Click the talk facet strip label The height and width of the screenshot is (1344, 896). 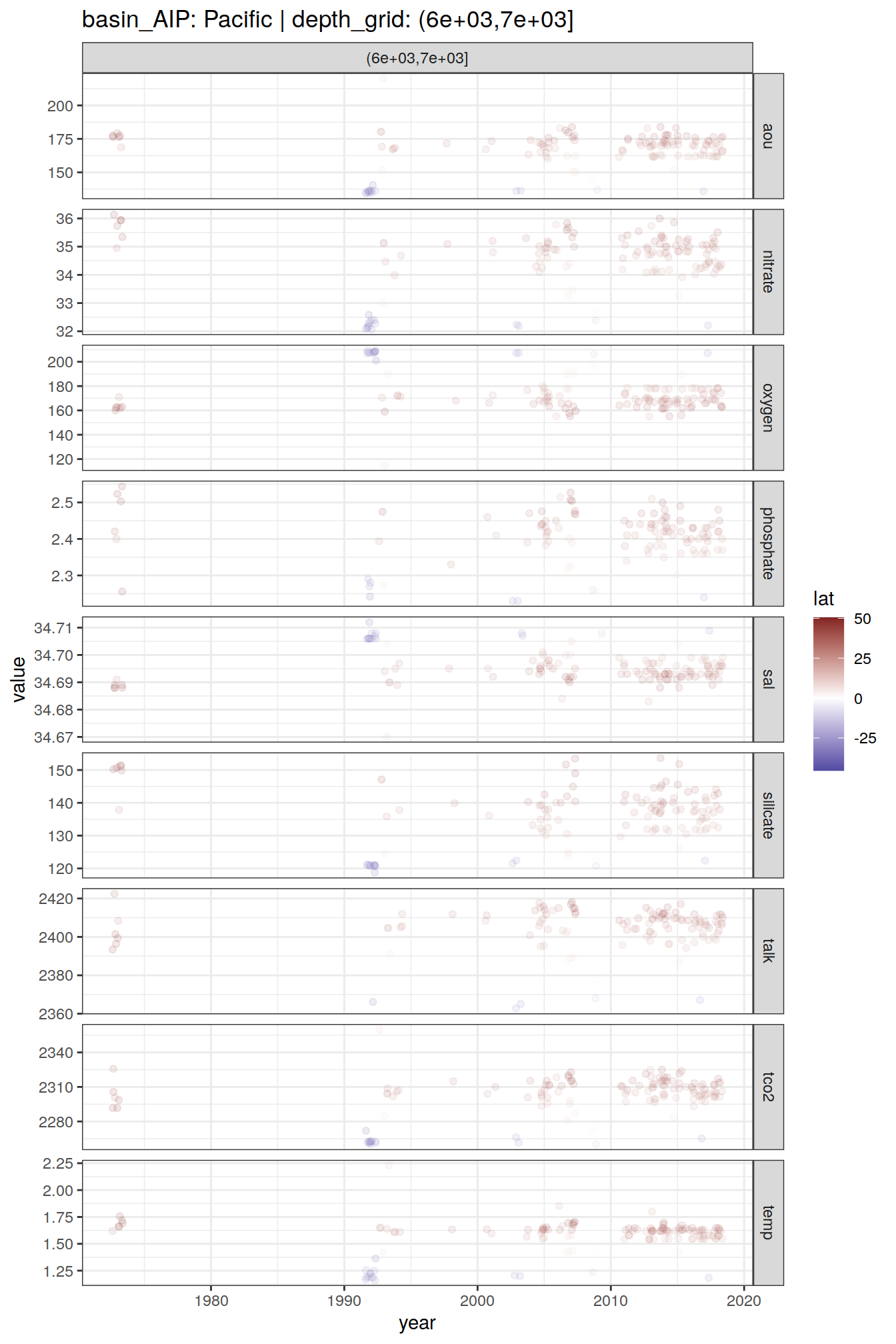coord(768,951)
